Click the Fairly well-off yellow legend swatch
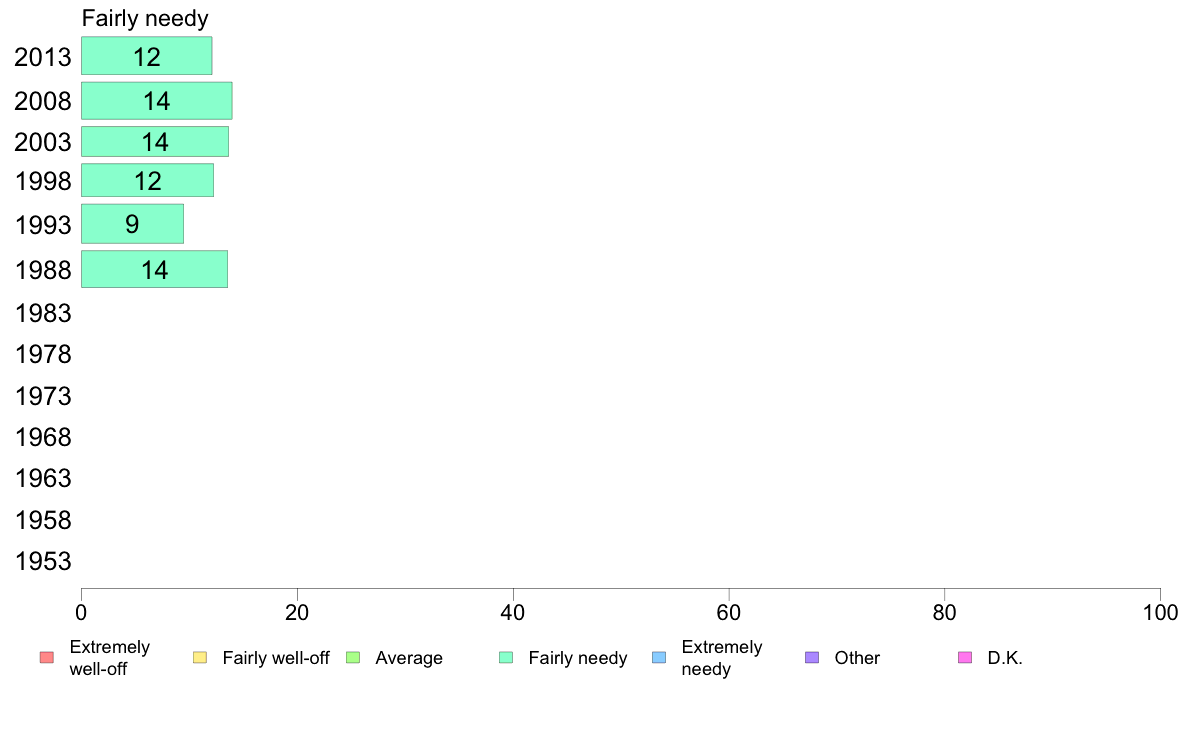Screen dimensions: 1188x736 point(200,657)
